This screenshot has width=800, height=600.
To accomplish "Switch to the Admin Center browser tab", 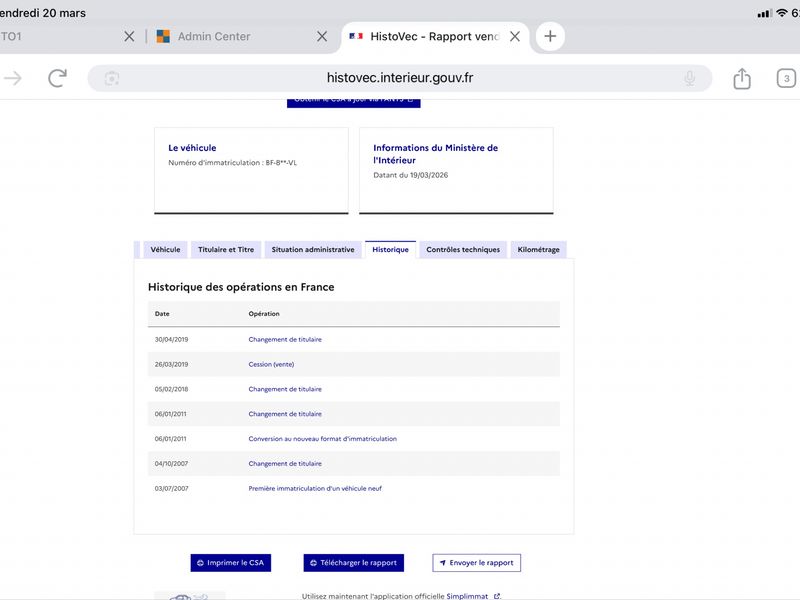I will (x=214, y=36).
